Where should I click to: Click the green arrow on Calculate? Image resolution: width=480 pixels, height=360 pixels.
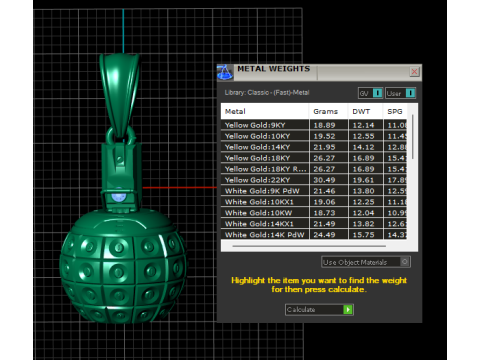[x=348, y=310]
